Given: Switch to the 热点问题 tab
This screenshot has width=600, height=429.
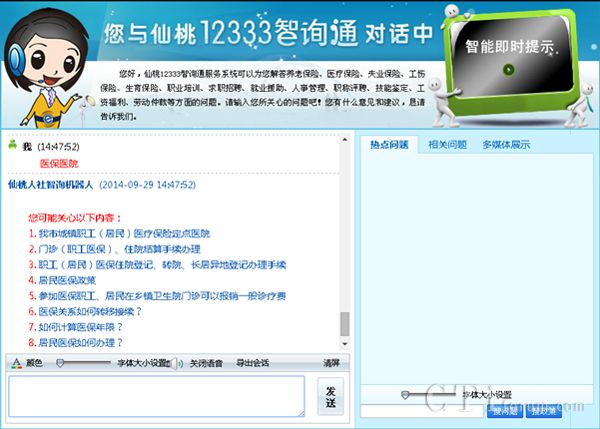Looking at the screenshot, I should 389,145.
